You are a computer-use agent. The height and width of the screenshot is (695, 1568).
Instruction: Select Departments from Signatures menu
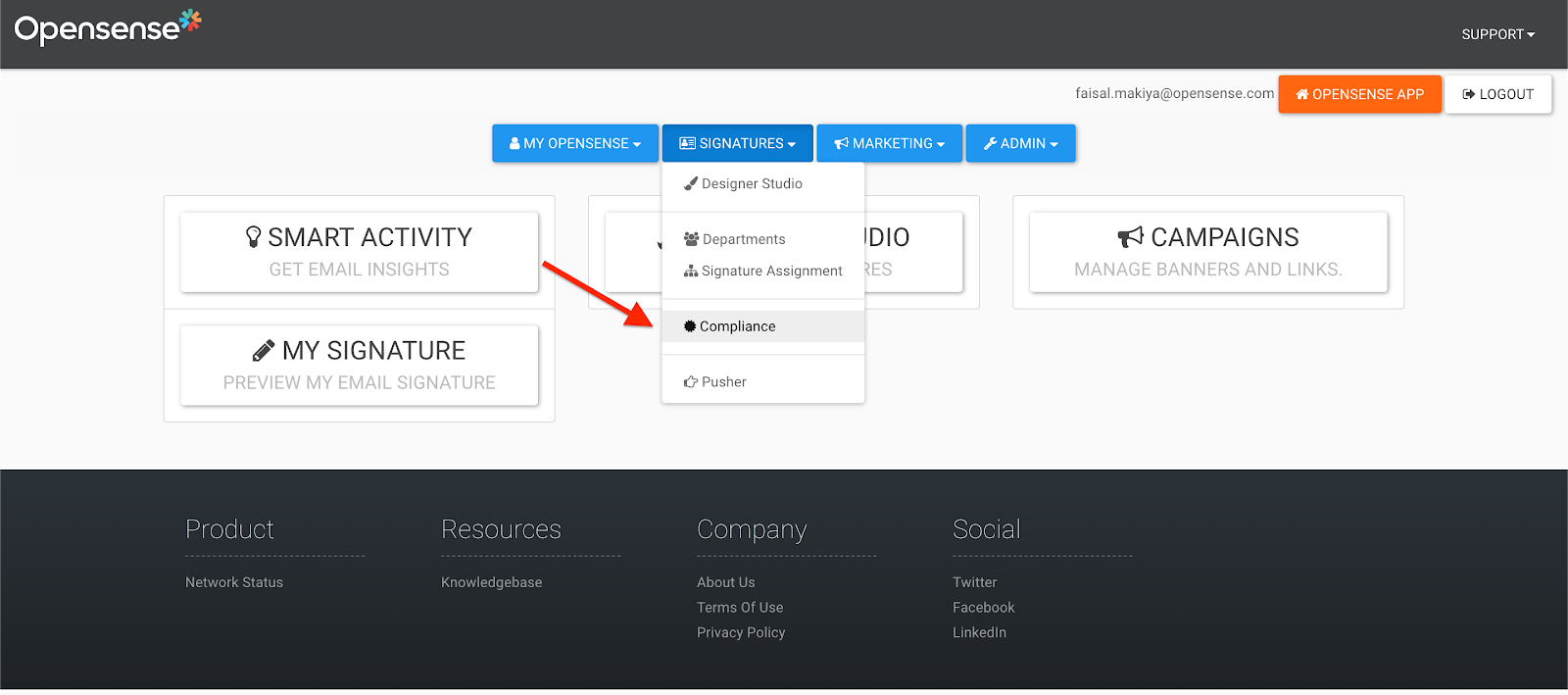762,239
